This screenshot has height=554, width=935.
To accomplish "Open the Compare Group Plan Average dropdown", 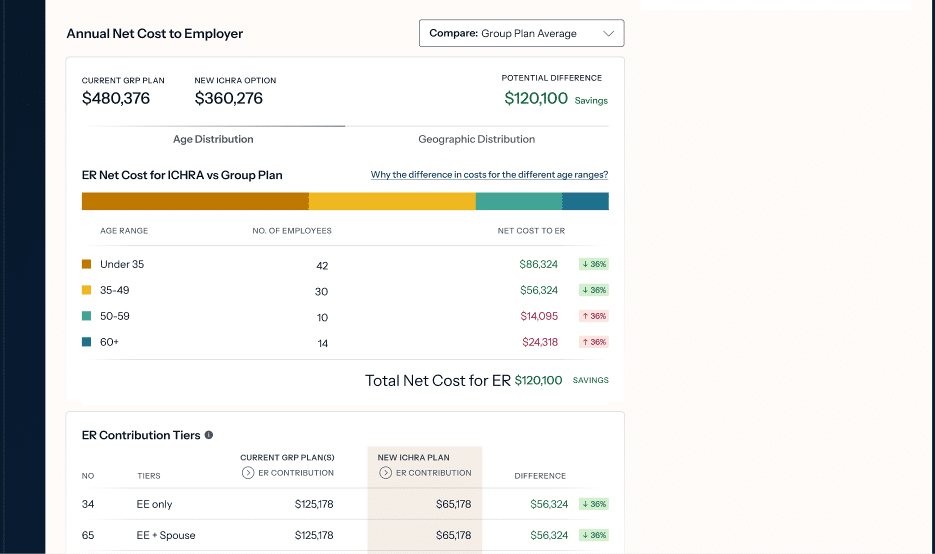I will coord(521,33).
